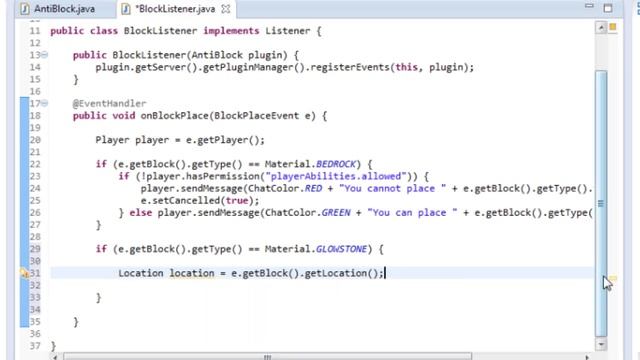The height and width of the screenshot is (360, 640).
Task: Click 'ChatColor.RED' on line 24
Action: pyautogui.click(x=285, y=189)
